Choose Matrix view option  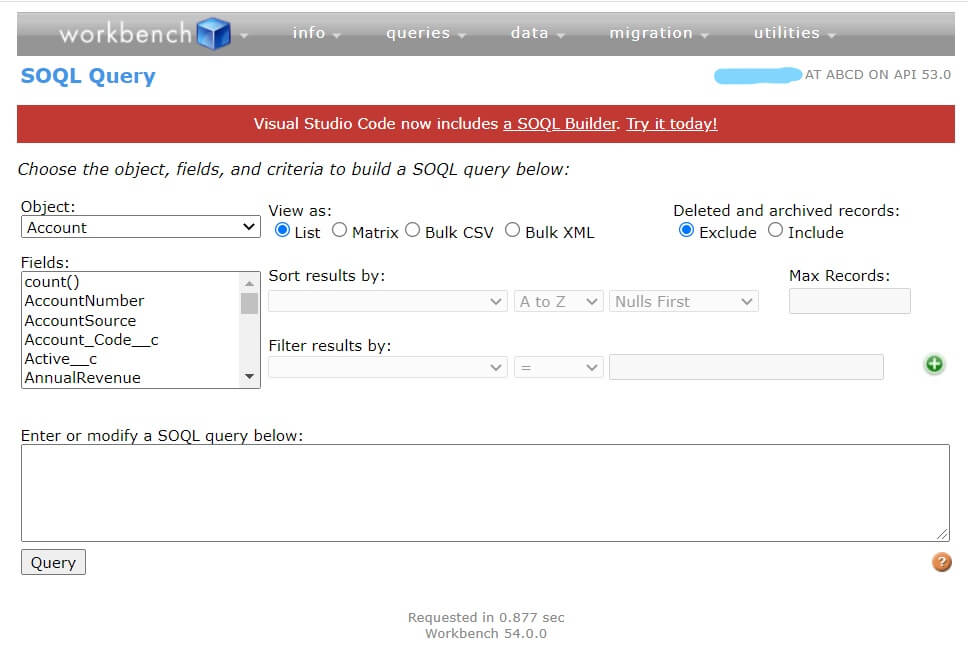pos(339,231)
